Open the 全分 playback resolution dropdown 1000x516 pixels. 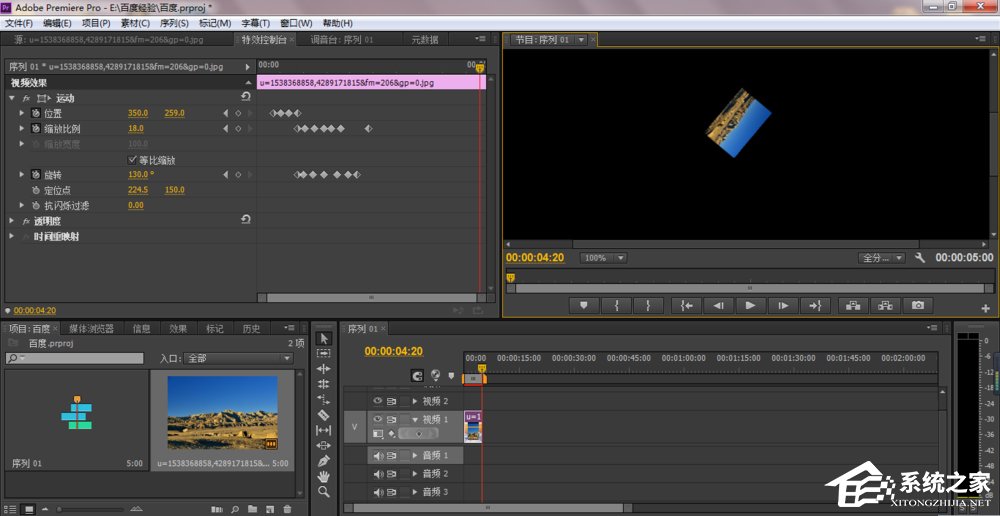[x=881, y=258]
